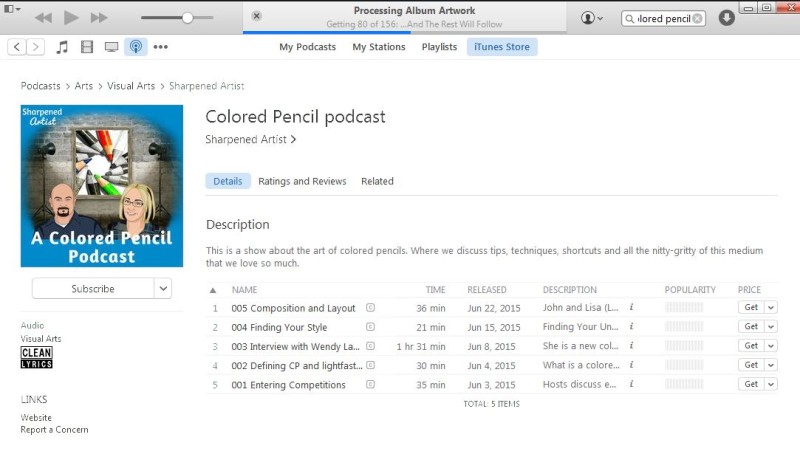Open the downloads button
The height and width of the screenshot is (454, 800).
(727, 18)
